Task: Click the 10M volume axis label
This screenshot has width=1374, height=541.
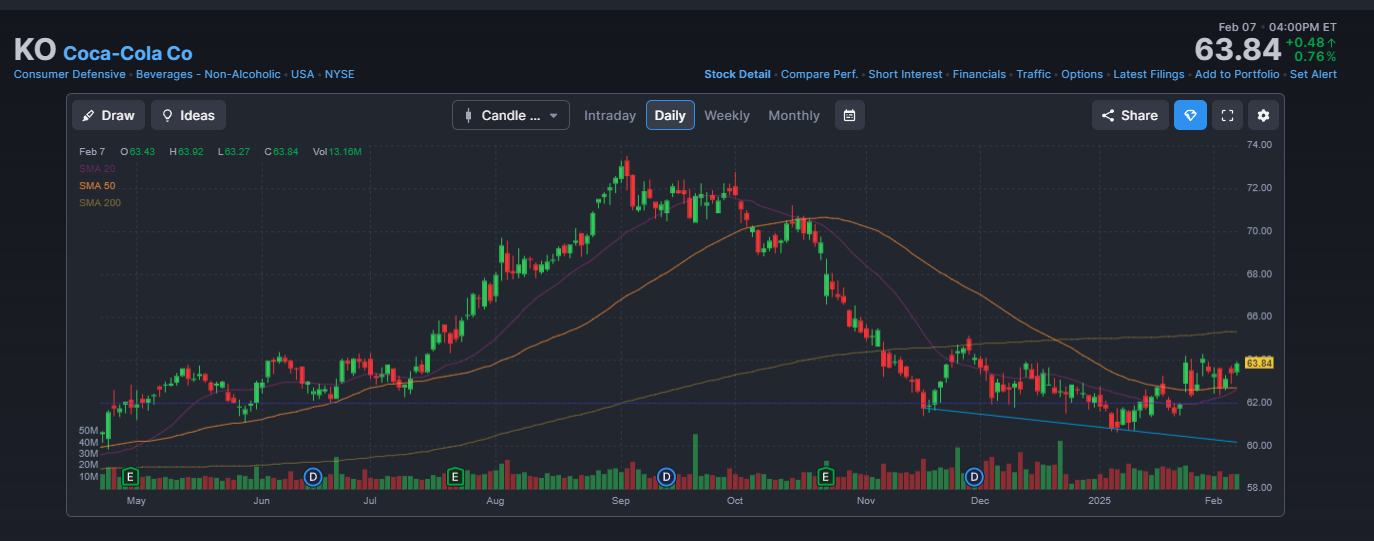Action: click(x=88, y=476)
